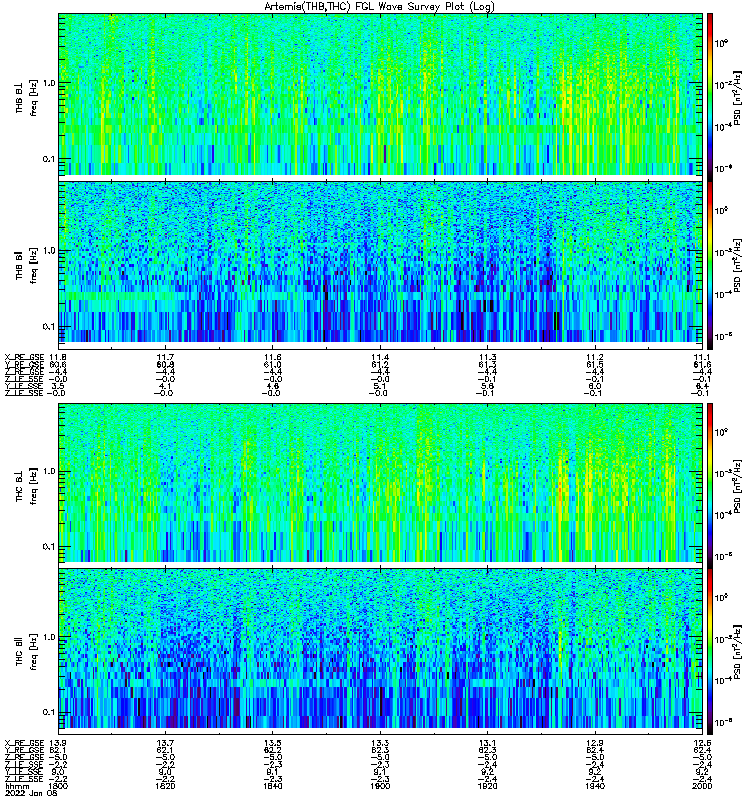Image resolution: width=750 pixels, height=800 pixels.
Task: Select the THB B⊥ spectrogram panel
Action: coord(380,95)
